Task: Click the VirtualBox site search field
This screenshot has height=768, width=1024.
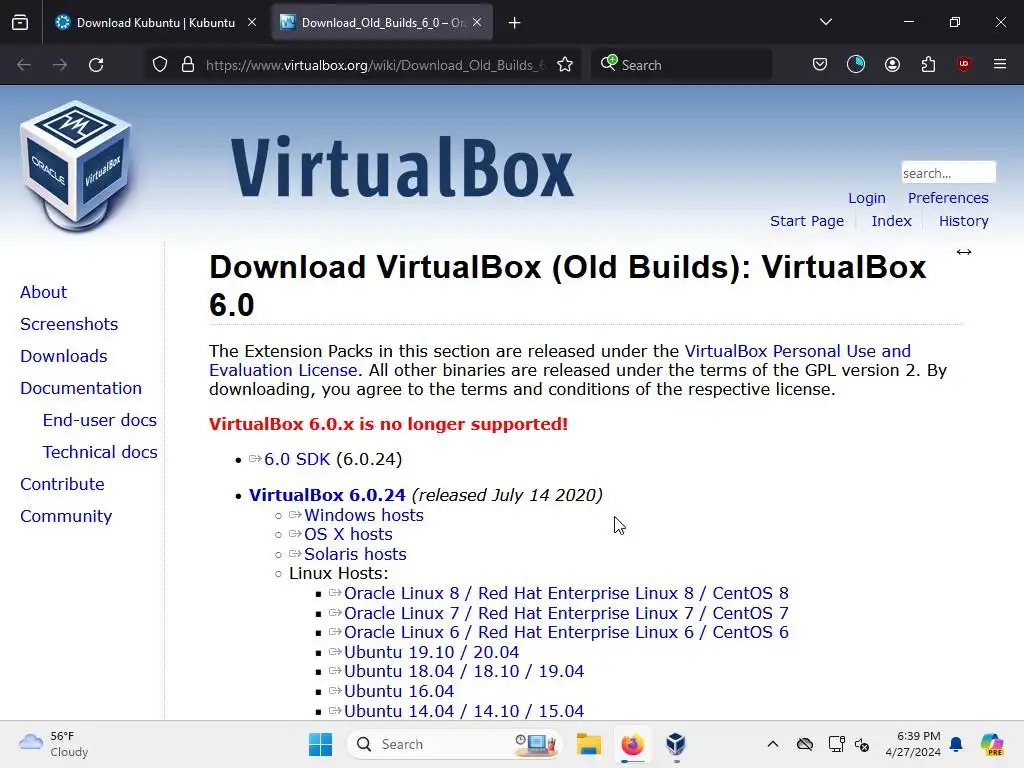Action: 948,173
